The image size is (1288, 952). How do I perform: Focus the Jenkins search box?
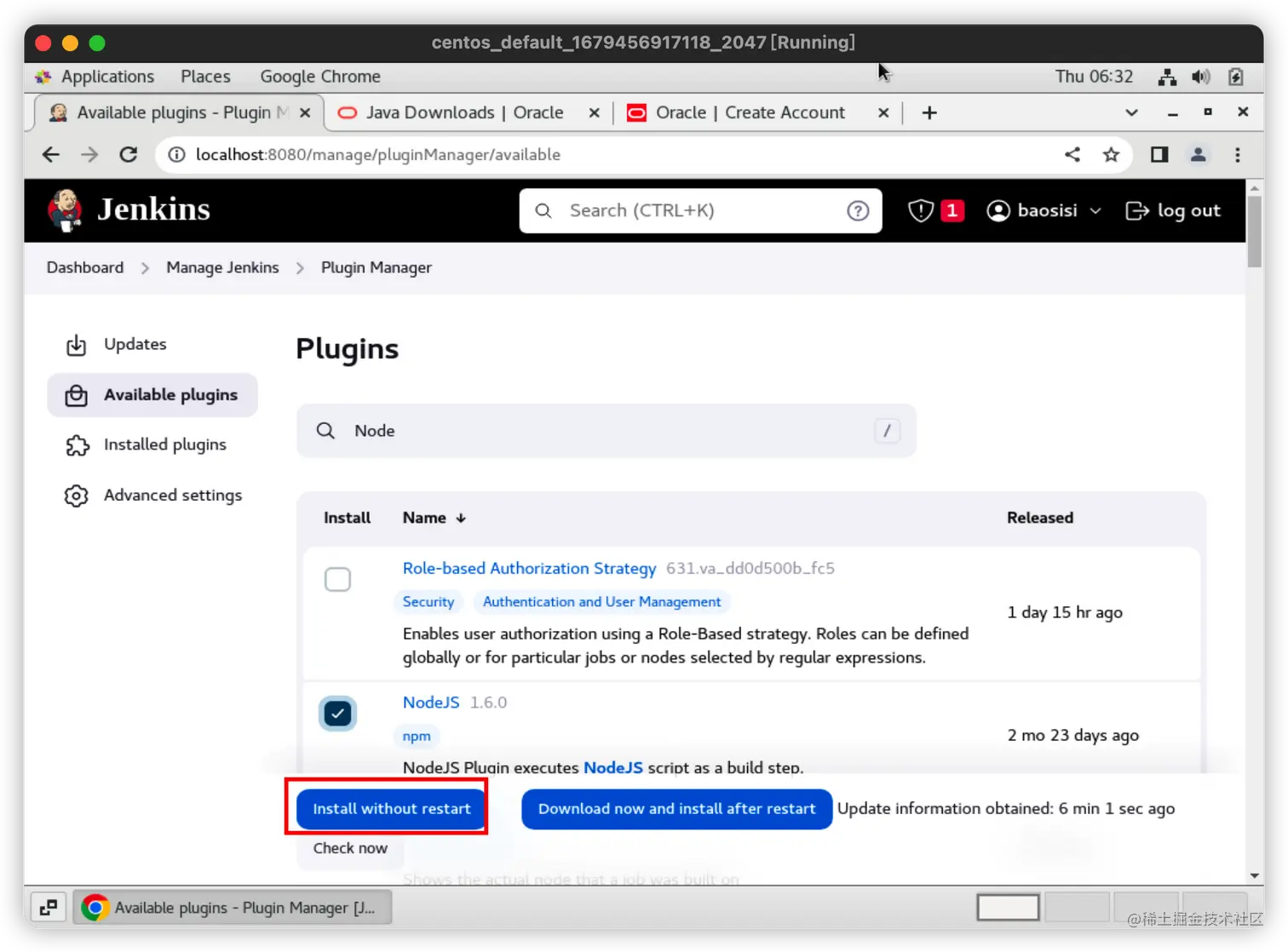click(700, 210)
